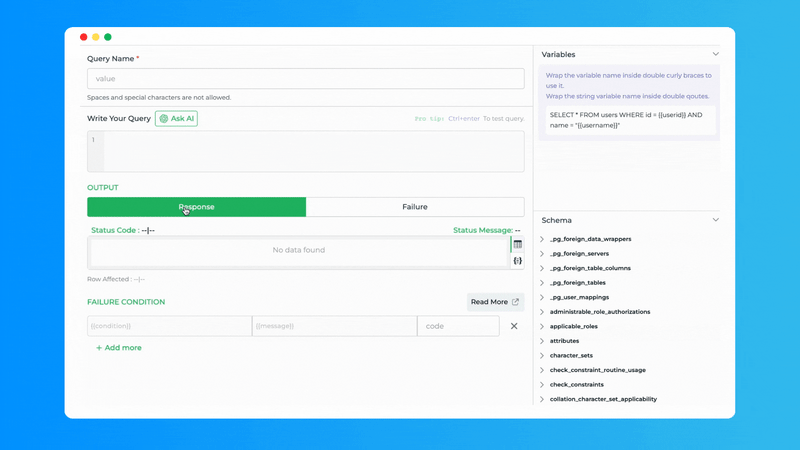Viewport: 800px width, 450px height.
Task: Click the Read More external-link icon
Action: click(x=515, y=302)
